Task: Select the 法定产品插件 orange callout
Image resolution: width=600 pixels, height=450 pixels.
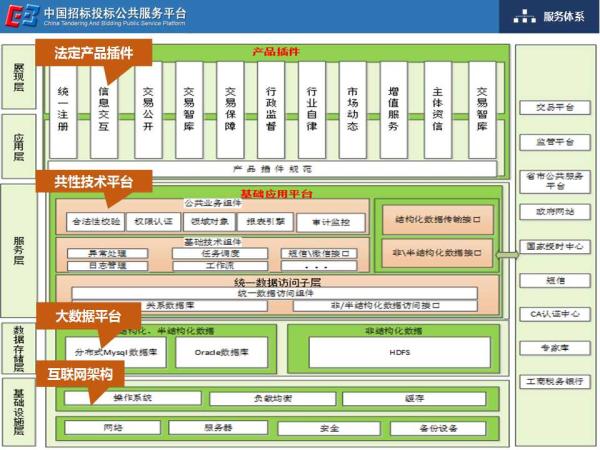Action: coord(93,53)
